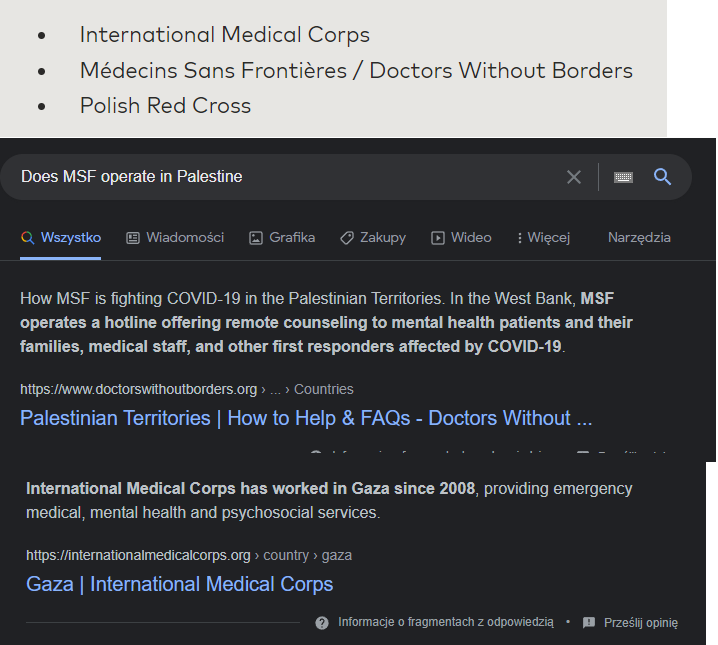Click the feedback speech-bubble icon
The width and height of the screenshot is (718, 645).
[x=589, y=623]
